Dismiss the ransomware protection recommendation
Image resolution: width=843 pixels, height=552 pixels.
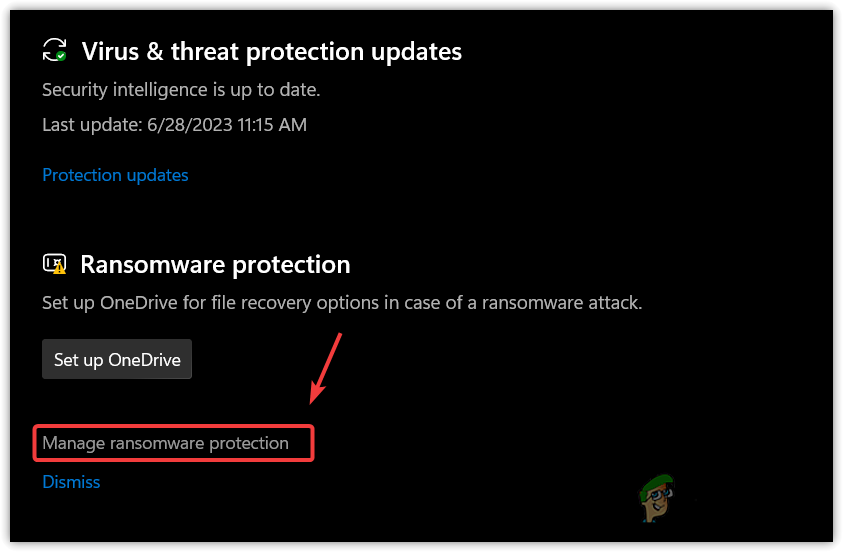pyautogui.click(x=71, y=482)
